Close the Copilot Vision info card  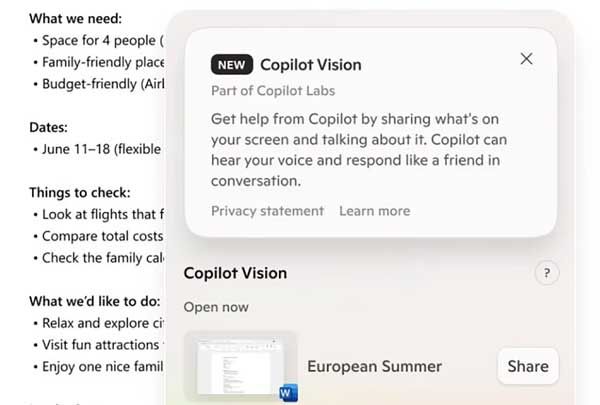click(x=527, y=60)
